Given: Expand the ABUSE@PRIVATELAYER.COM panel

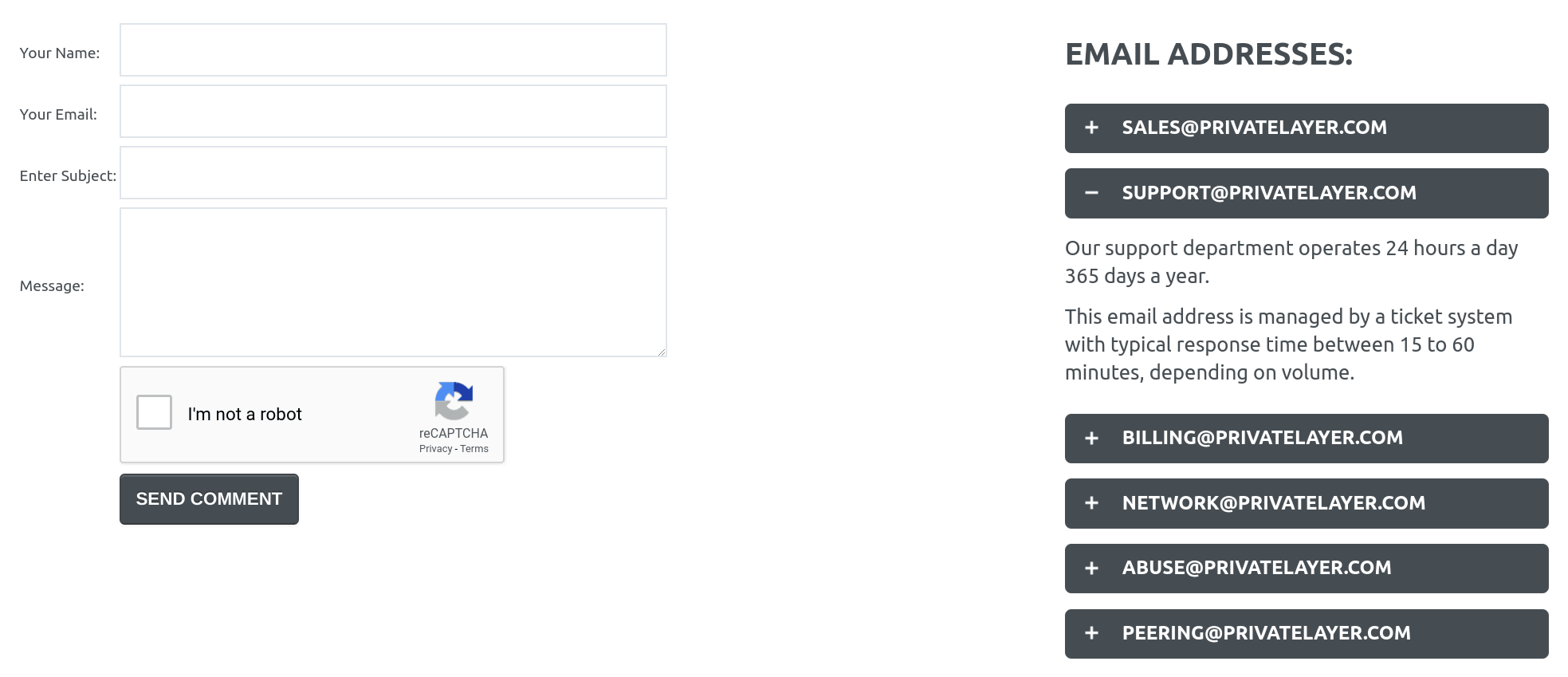Looking at the screenshot, I should pos(1307,568).
